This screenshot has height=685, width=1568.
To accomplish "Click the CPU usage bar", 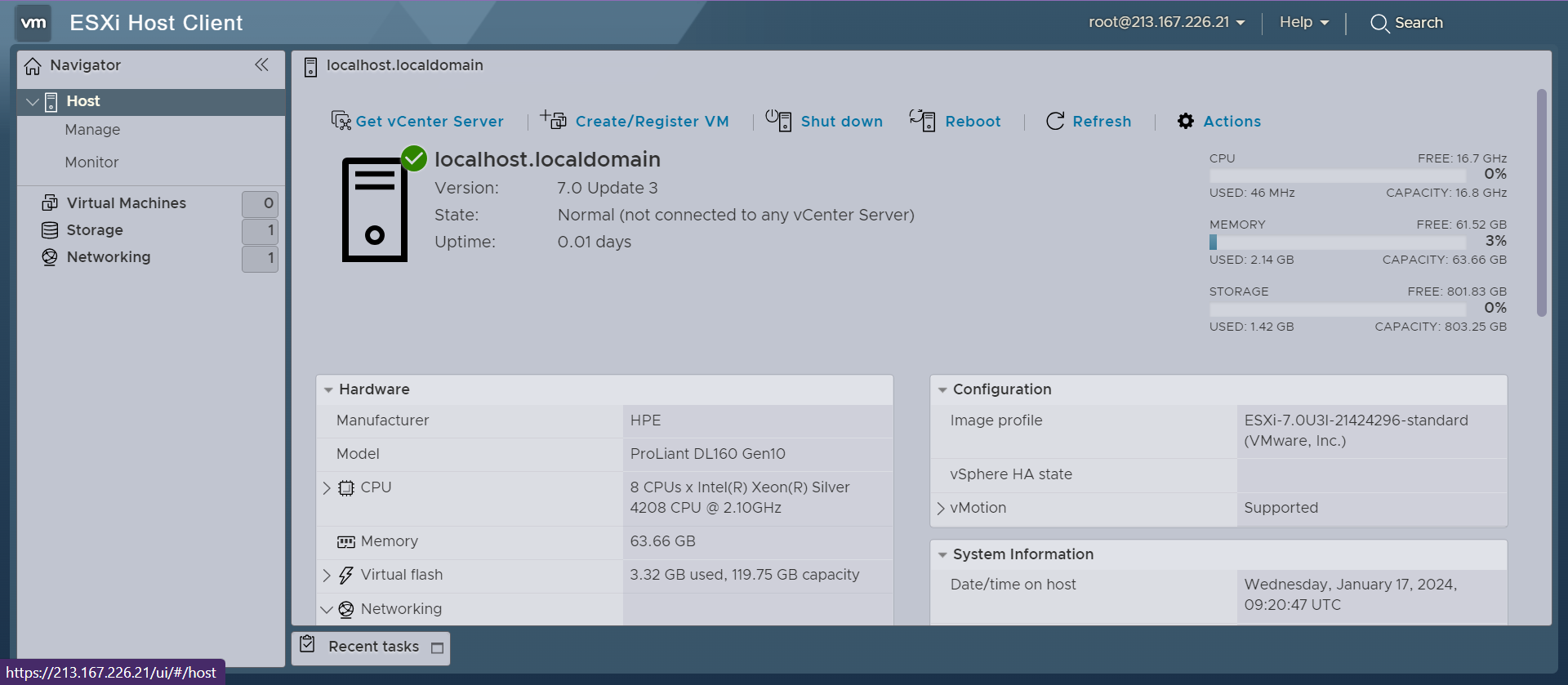I will click(x=1338, y=176).
